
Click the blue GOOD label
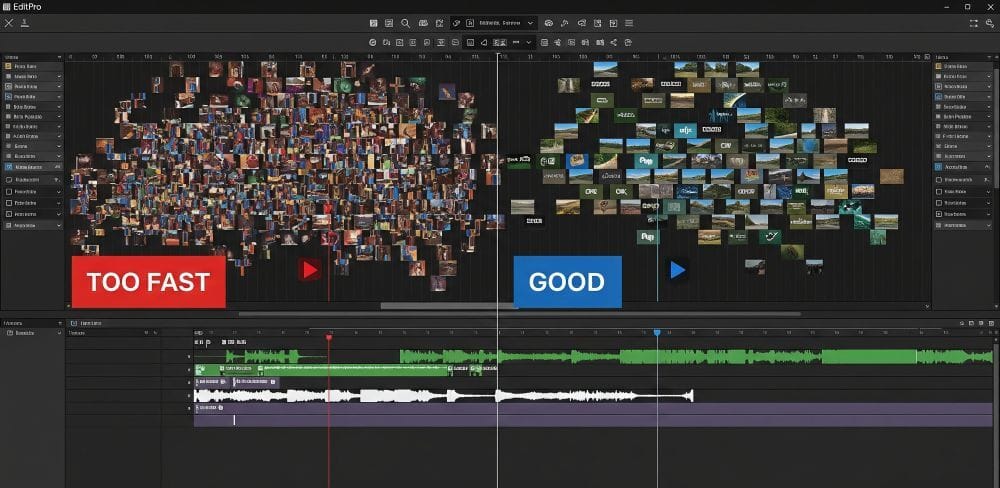point(567,282)
